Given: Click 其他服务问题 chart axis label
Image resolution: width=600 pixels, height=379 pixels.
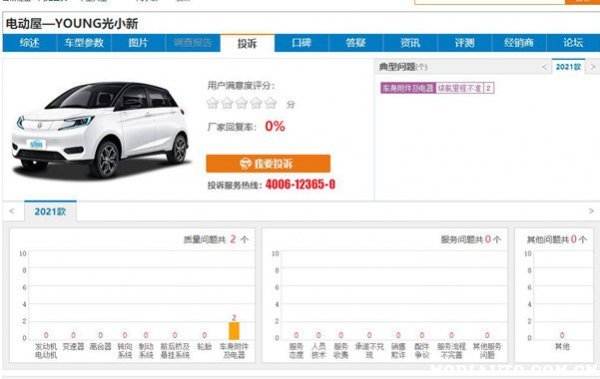Looking at the screenshot, I should click(487, 351).
